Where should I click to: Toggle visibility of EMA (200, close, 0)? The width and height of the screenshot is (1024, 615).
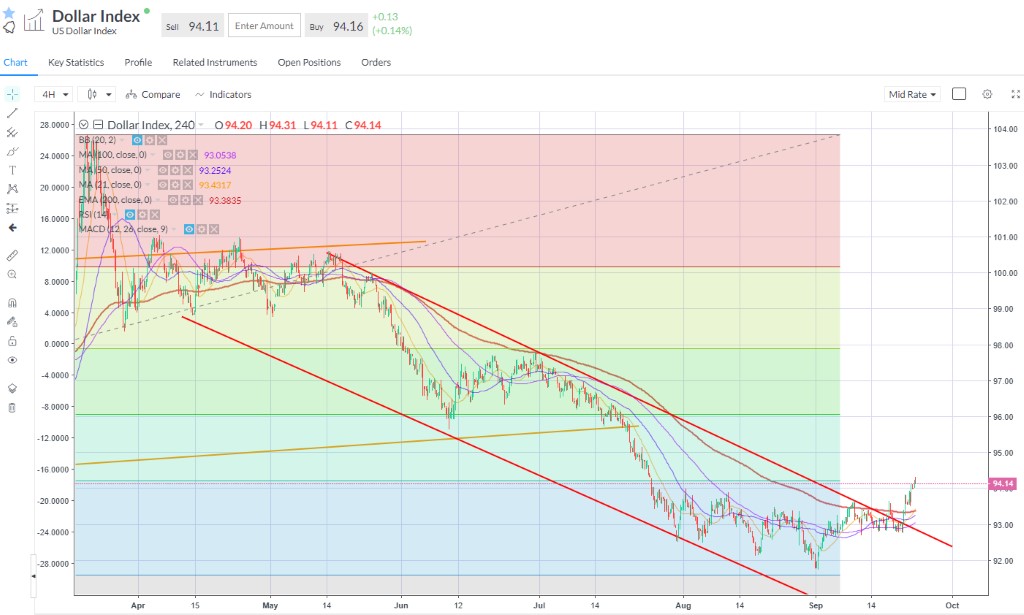173,200
